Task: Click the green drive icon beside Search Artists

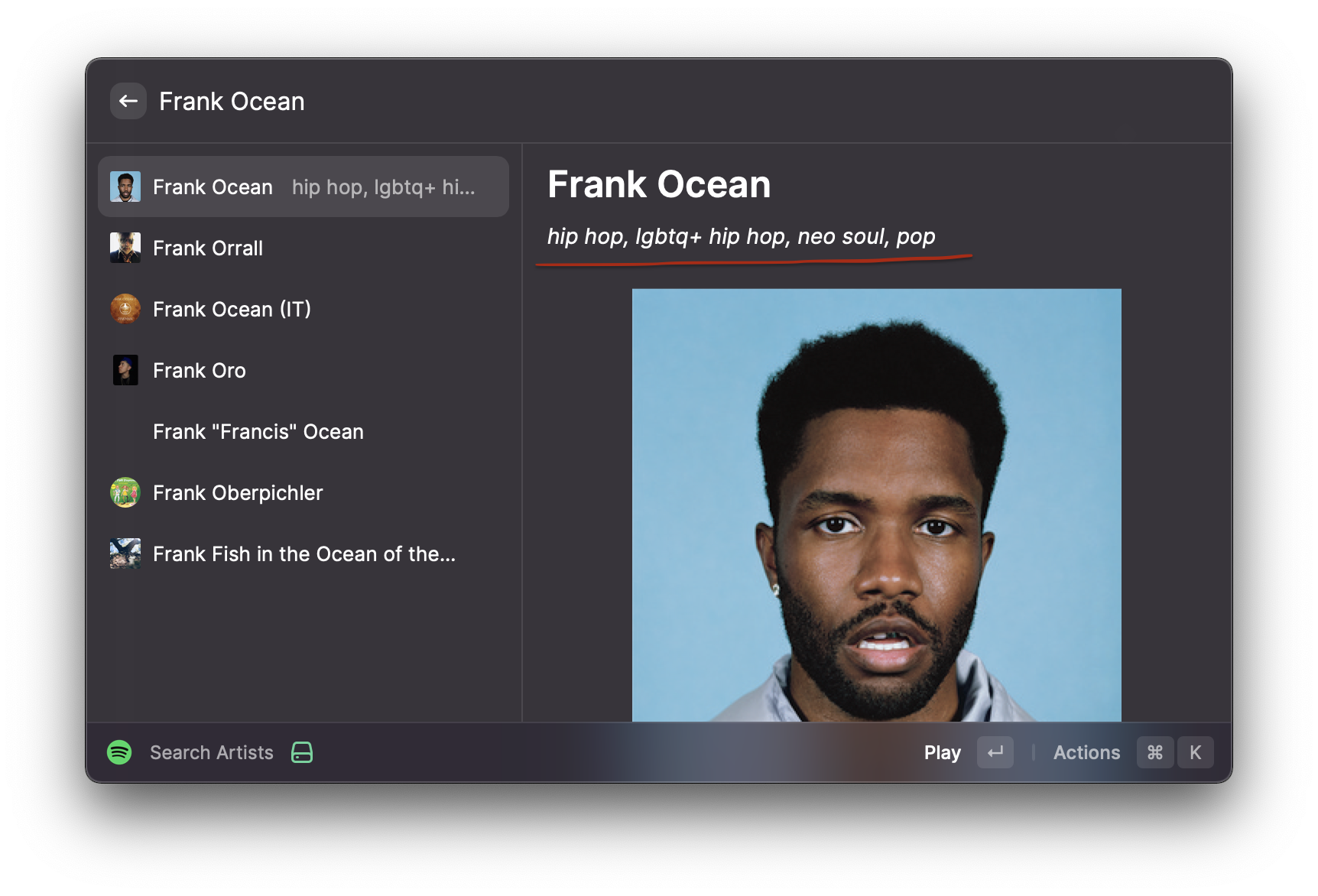Action: (x=302, y=752)
